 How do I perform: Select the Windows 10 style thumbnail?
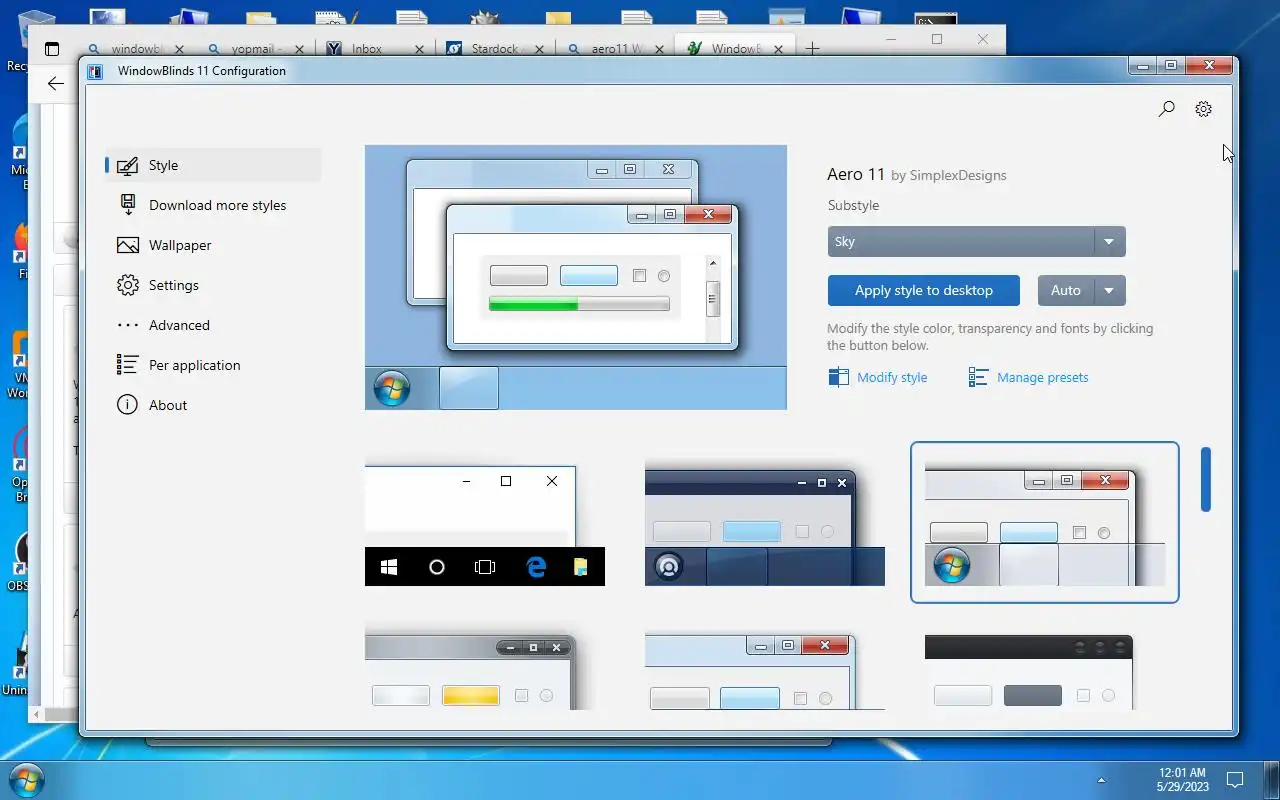click(485, 525)
